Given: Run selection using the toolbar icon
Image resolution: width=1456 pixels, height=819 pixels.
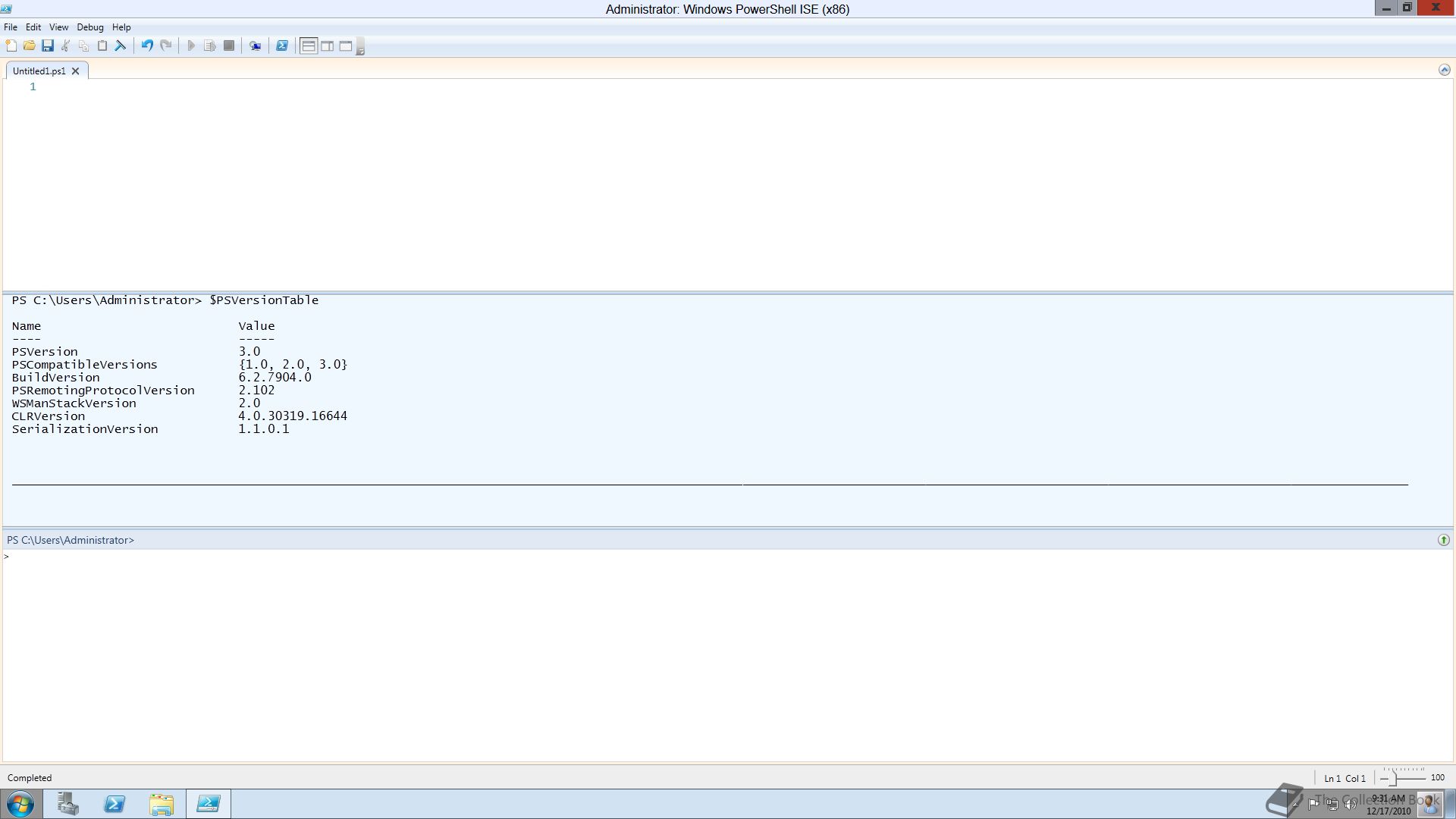Looking at the screenshot, I should [210, 45].
